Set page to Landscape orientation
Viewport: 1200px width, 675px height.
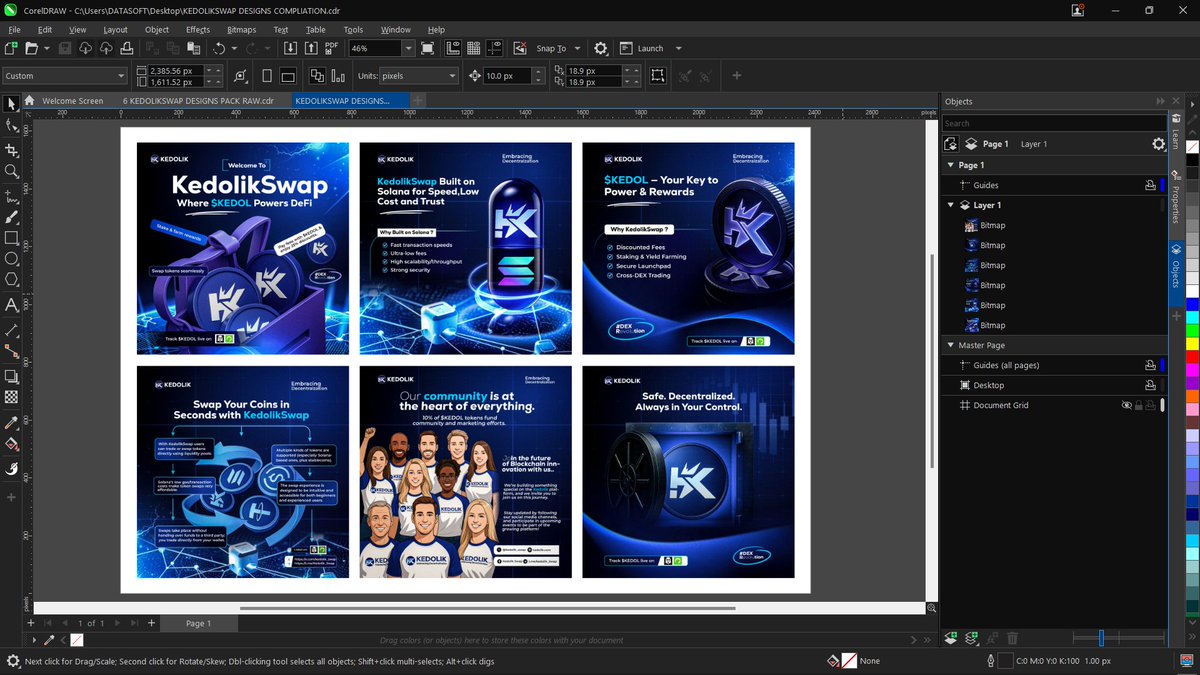click(287, 76)
